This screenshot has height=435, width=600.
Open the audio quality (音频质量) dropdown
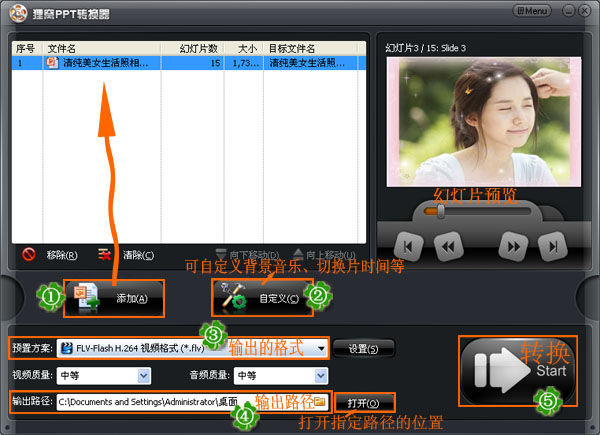281,376
